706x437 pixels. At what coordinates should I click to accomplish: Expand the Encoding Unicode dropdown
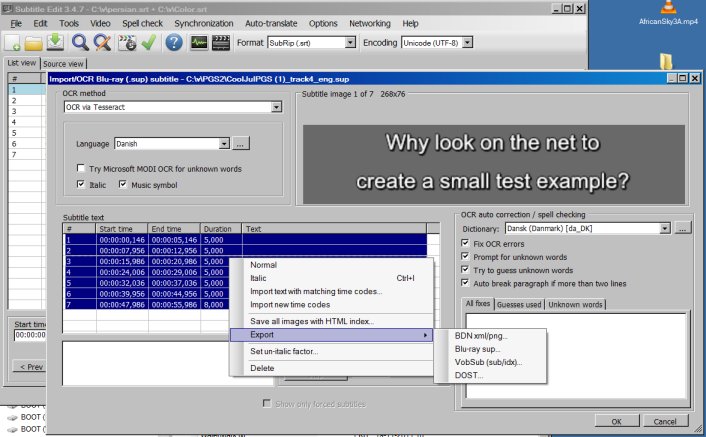click(468, 43)
